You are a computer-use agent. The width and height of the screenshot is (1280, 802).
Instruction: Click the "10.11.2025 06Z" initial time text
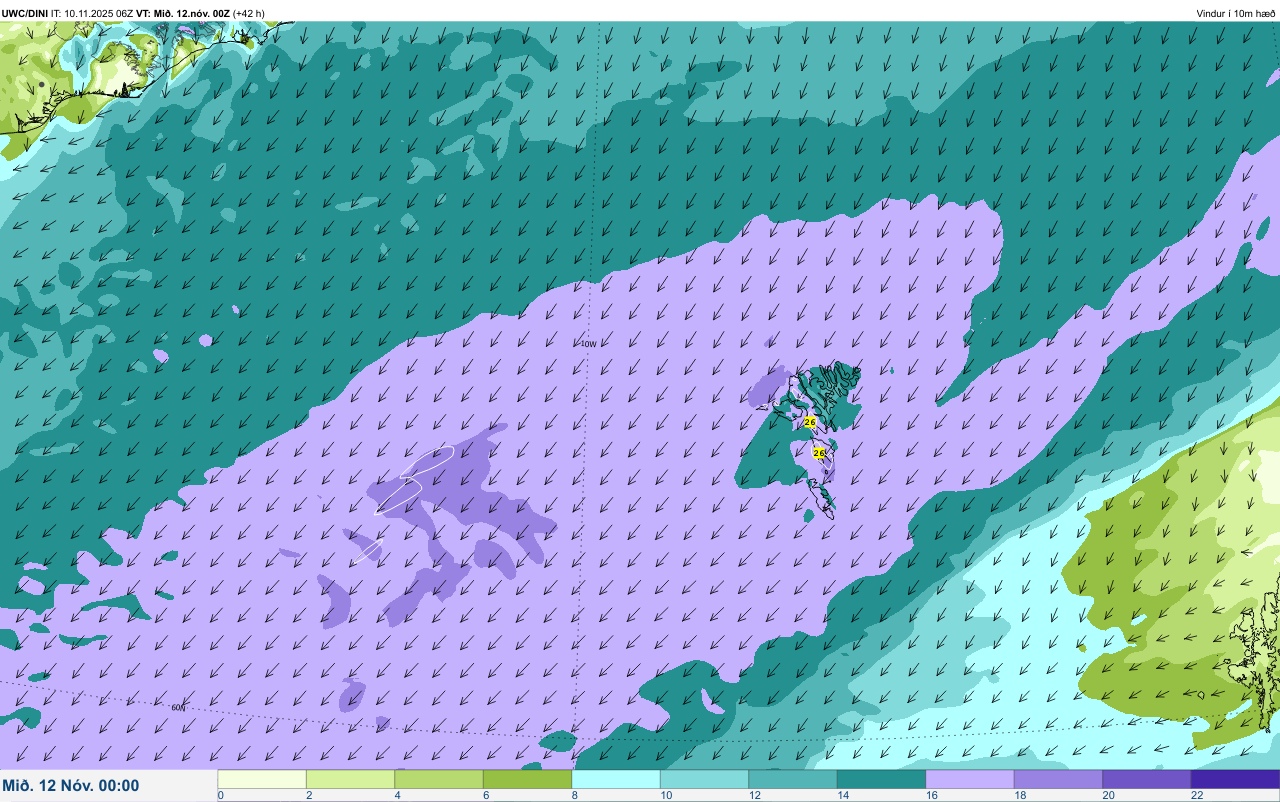point(99,13)
